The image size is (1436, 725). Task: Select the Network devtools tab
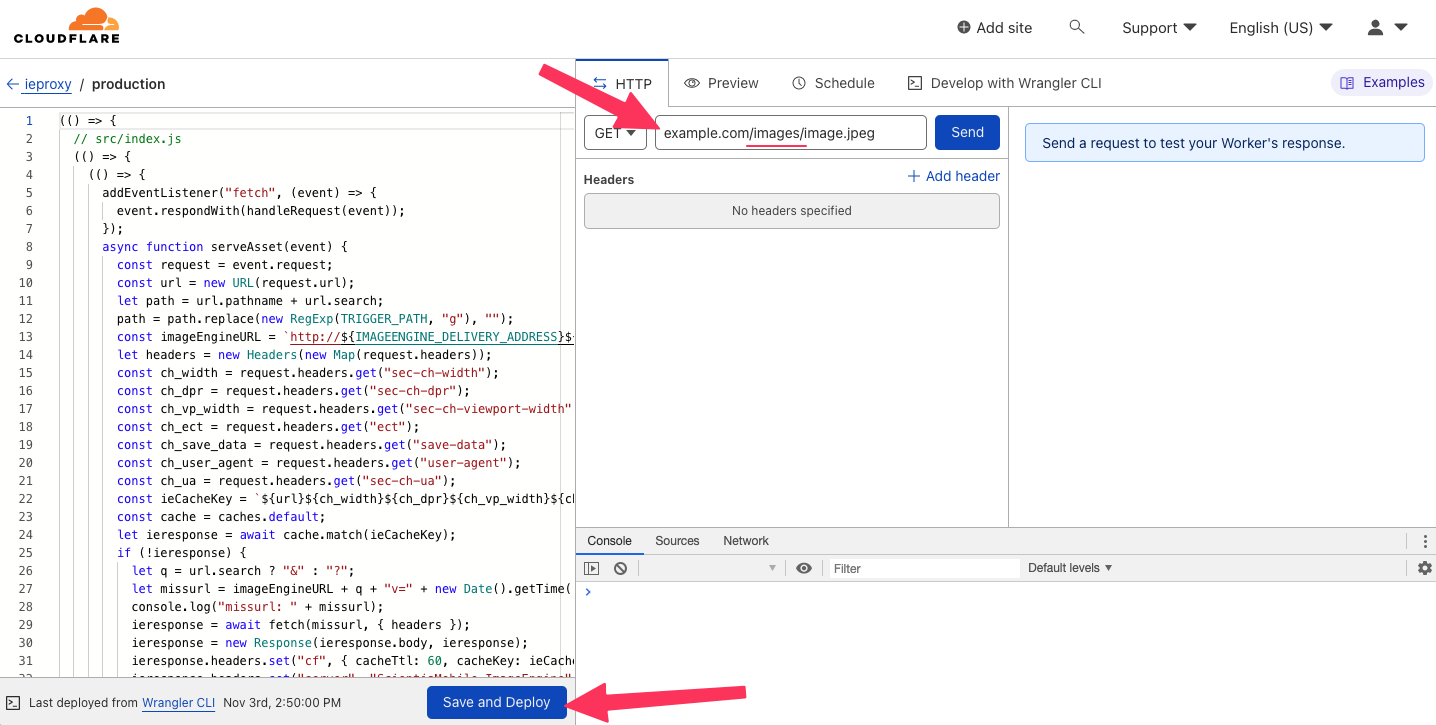coord(746,541)
